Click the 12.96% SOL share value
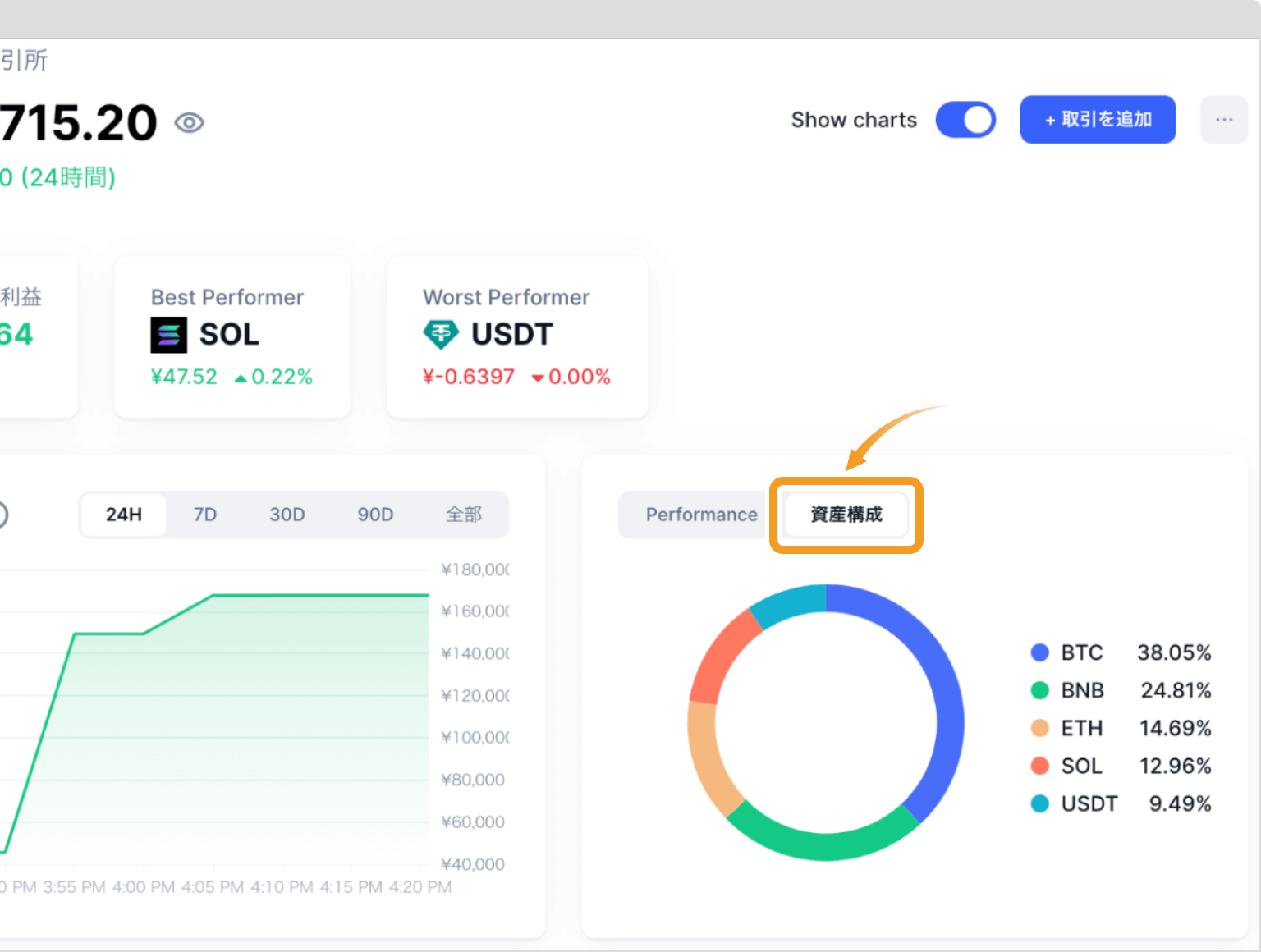Image resolution: width=1261 pixels, height=952 pixels. (x=1175, y=766)
